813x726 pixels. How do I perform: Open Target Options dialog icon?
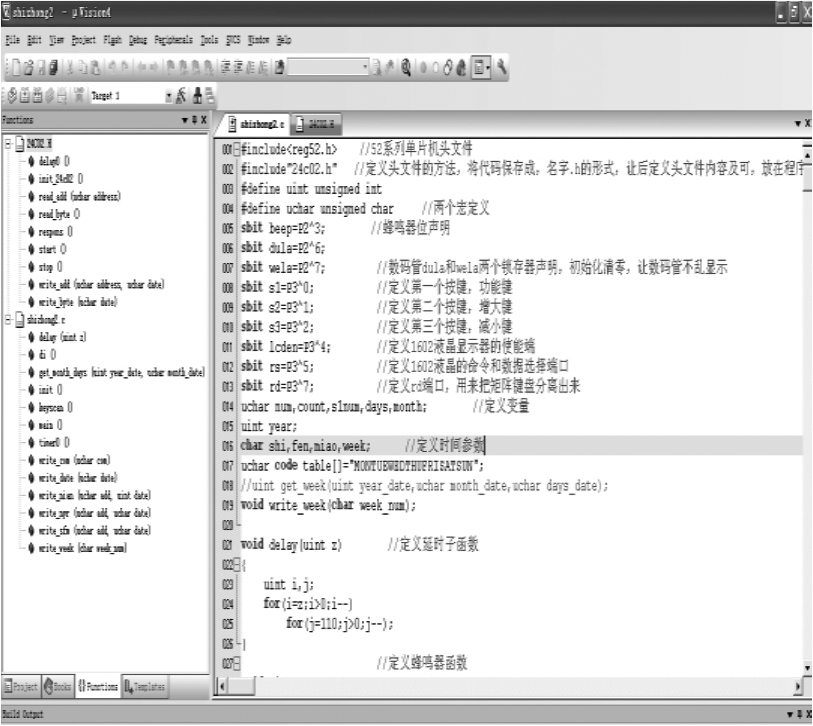pyautogui.click(x=181, y=95)
